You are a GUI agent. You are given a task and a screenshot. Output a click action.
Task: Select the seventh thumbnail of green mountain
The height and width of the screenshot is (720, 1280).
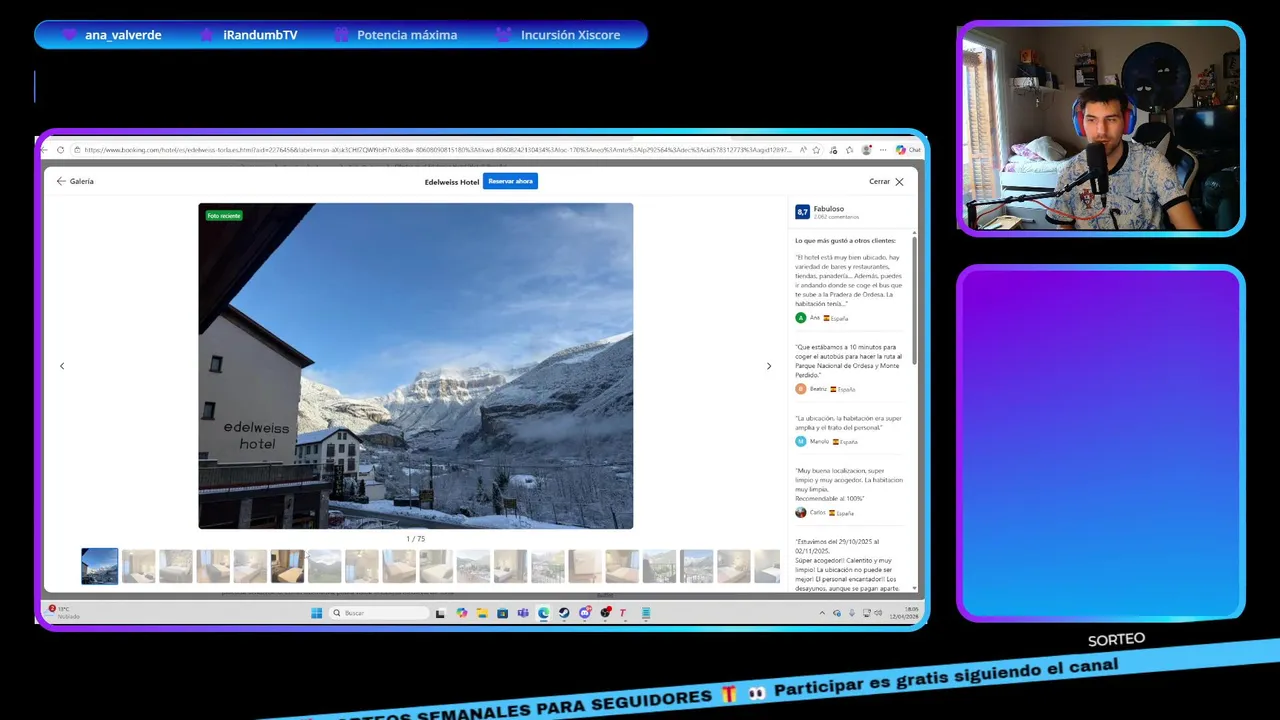325,566
